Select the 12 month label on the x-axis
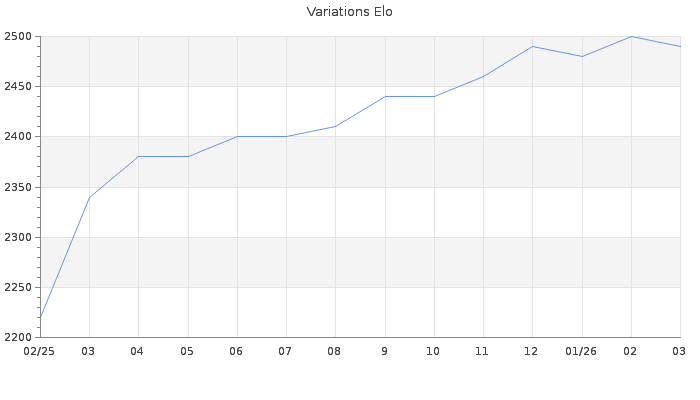Viewport: 700px width, 400px height. (531, 352)
